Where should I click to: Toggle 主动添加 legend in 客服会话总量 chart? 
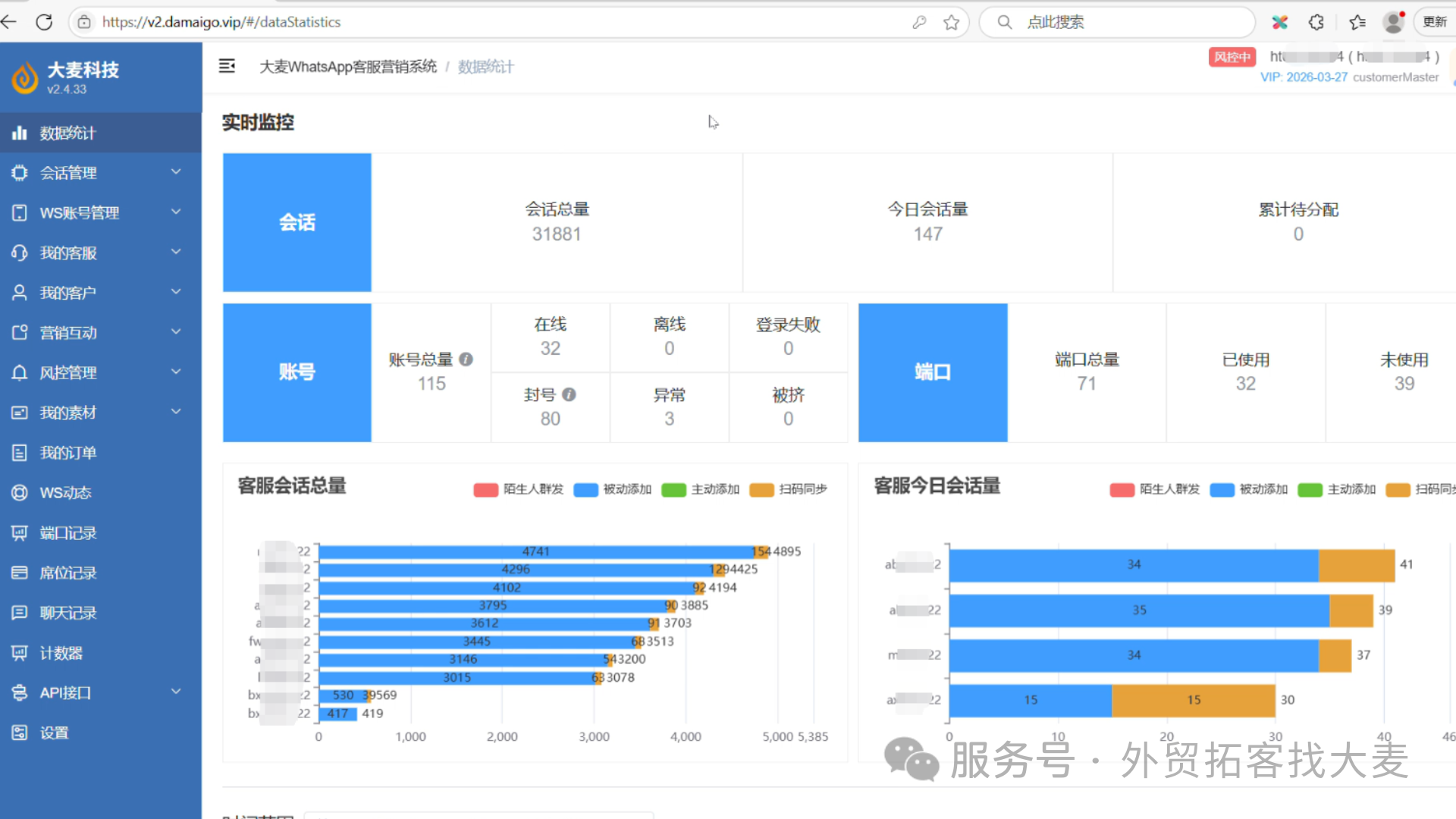click(x=701, y=490)
